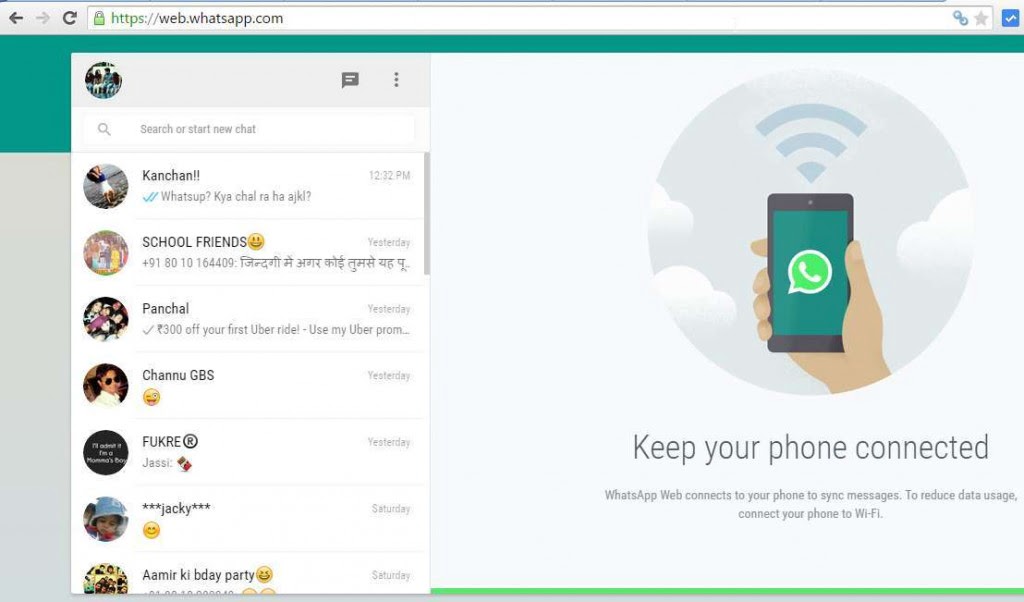The width and height of the screenshot is (1024, 602).
Task: Click the grinning emoji after bday party
Action: [x=264, y=575]
